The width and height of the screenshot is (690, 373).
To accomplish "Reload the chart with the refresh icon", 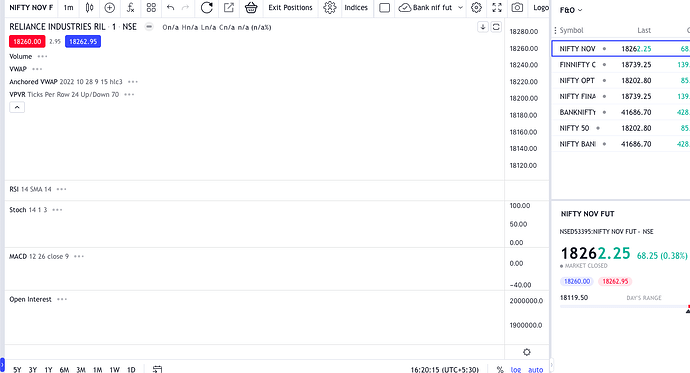I will (206, 7).
